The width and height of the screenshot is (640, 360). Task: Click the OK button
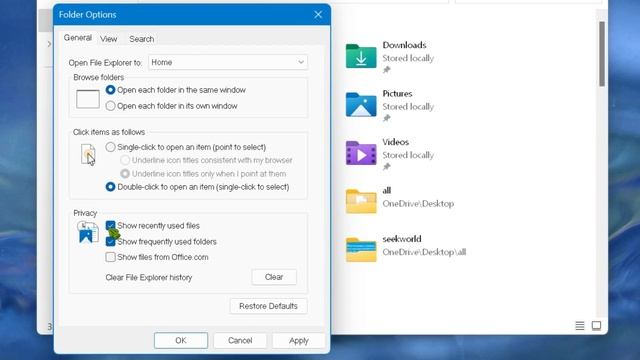(181, 340)
